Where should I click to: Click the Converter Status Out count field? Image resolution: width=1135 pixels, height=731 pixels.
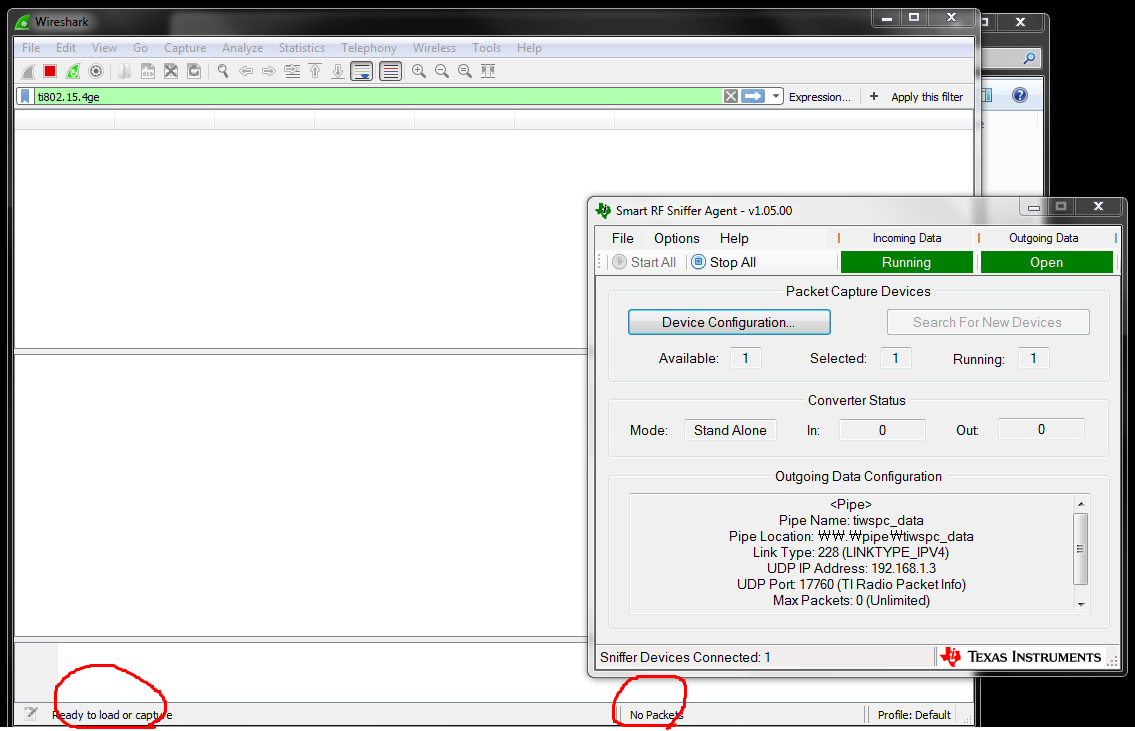click(x=1041, y=429)
